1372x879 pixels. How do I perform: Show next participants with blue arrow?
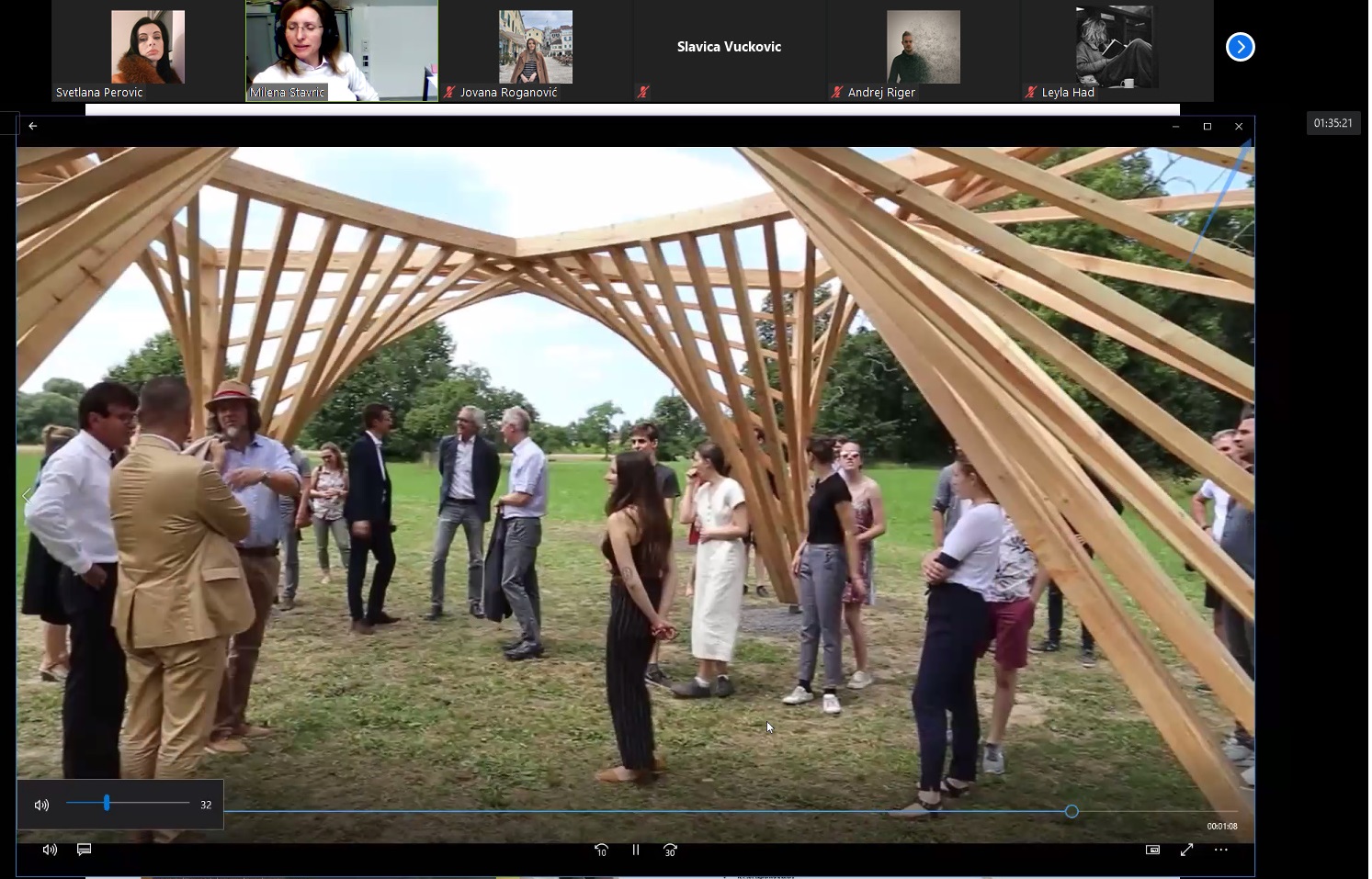pyautogui.click(x=1240, y=47)
